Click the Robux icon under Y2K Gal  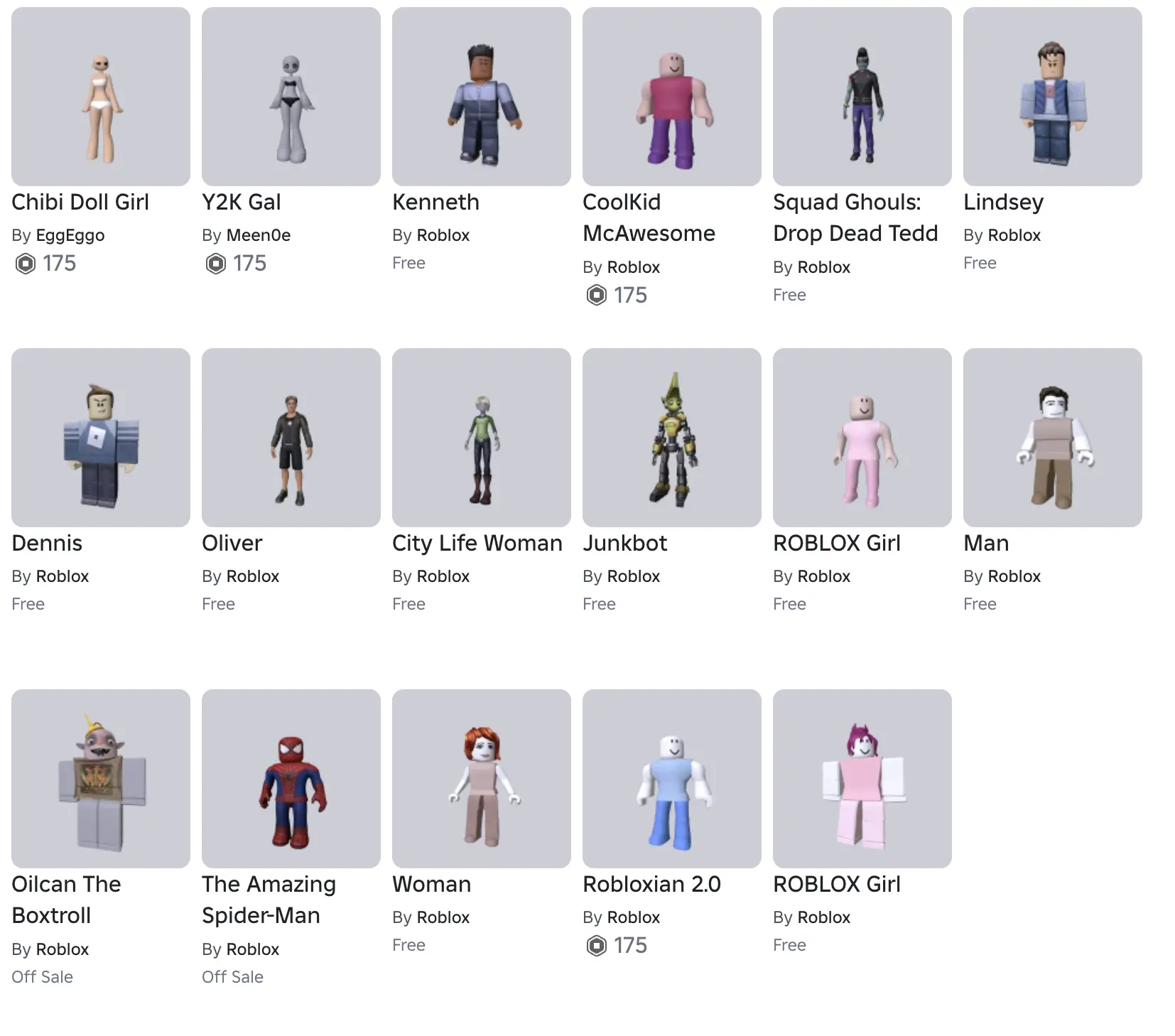coord(216,264)
